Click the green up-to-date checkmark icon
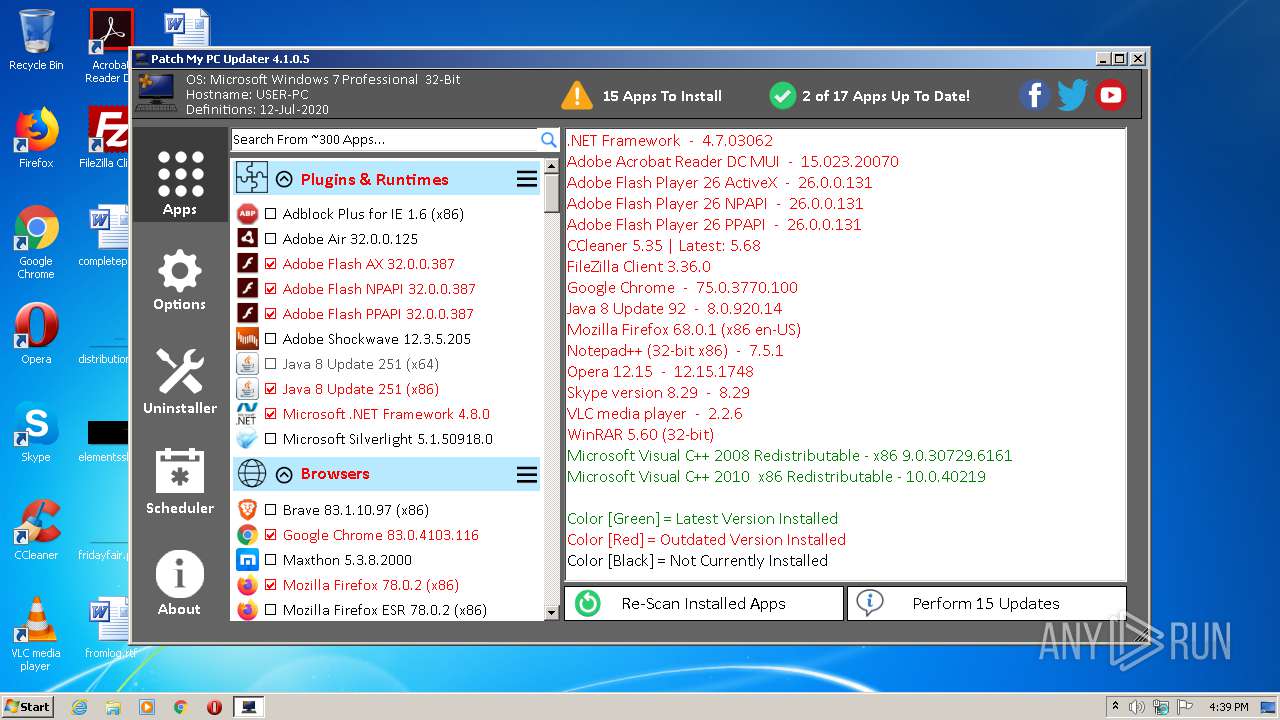Viewport: 1280px width, 720px height. point(782,96)
